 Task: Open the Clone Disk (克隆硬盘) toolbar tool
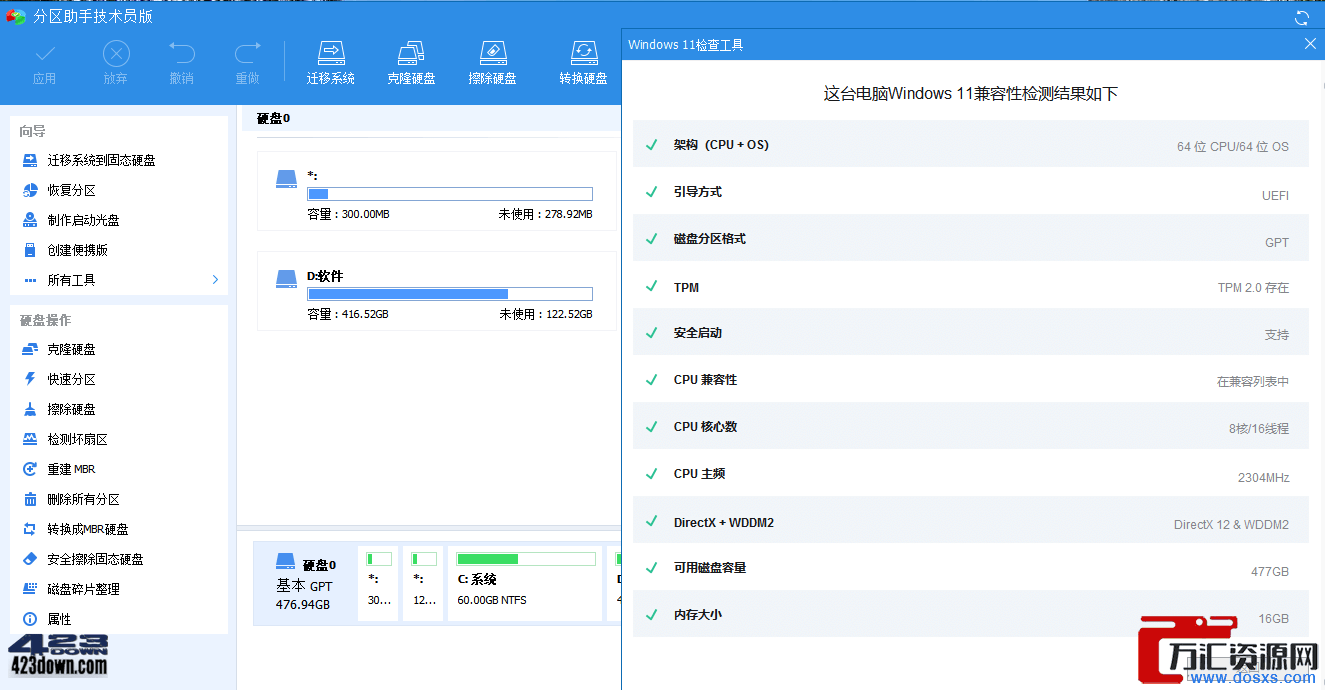click(x=411, y=63)
